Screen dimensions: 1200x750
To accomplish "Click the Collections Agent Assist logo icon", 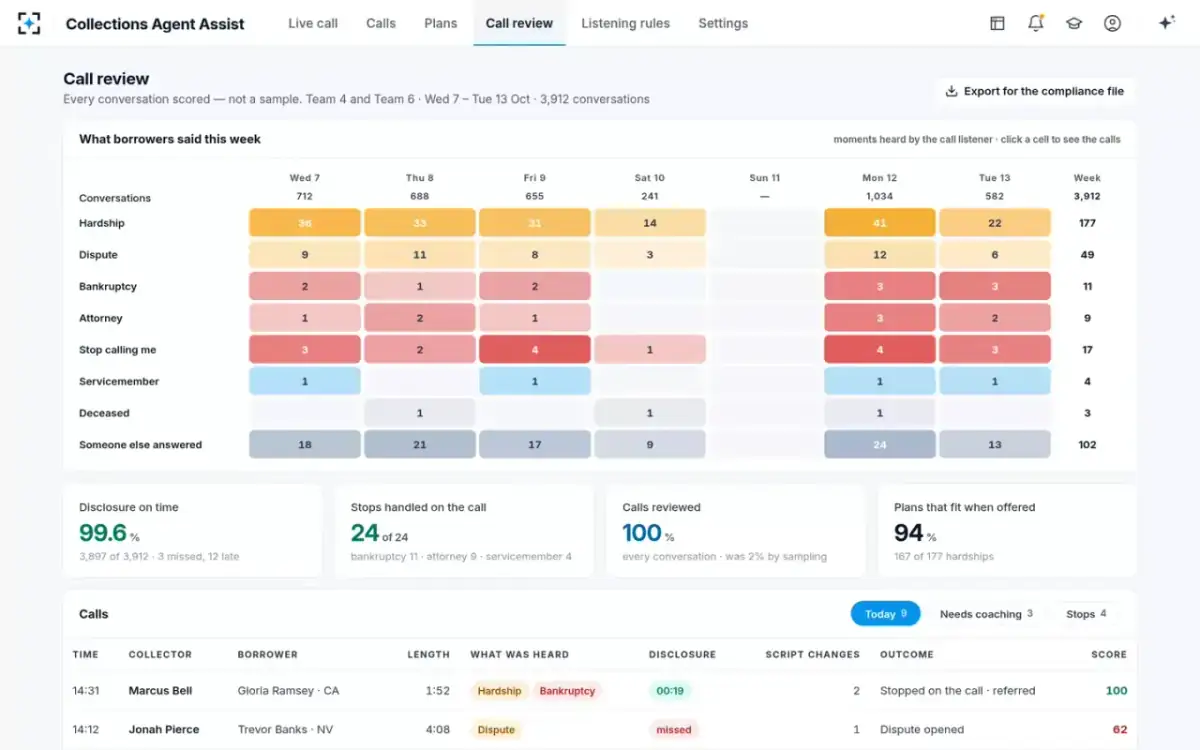I will coord(29,23).
